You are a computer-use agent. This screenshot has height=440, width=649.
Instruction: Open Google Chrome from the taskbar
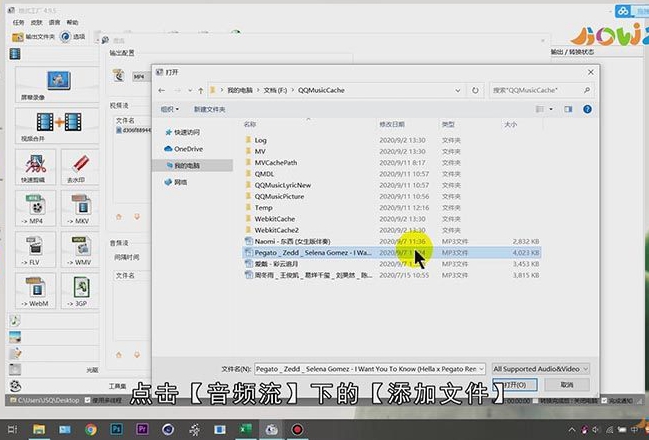pos(91,429)
